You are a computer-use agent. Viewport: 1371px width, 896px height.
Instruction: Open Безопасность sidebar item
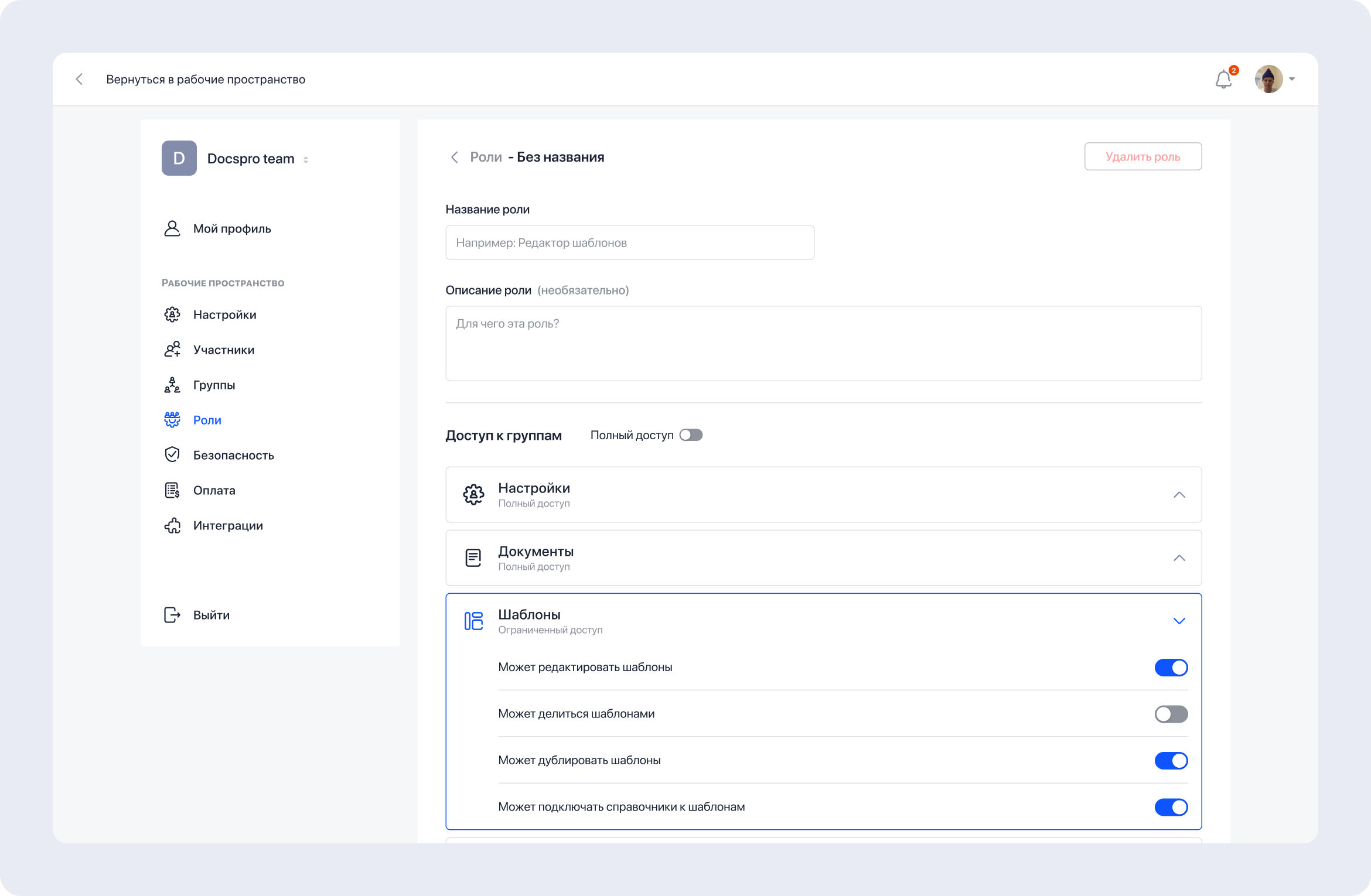(233, 455)
